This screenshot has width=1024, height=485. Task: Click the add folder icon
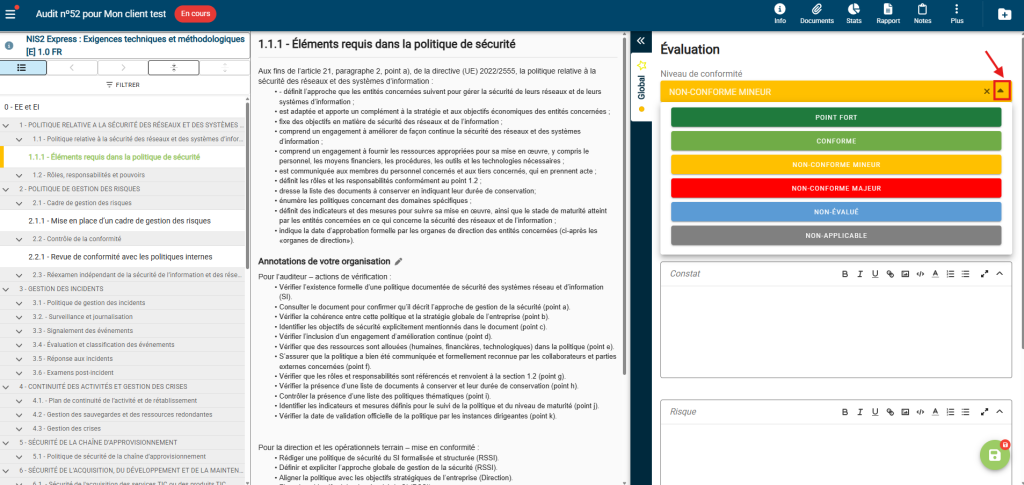[x=1005, y=14]
